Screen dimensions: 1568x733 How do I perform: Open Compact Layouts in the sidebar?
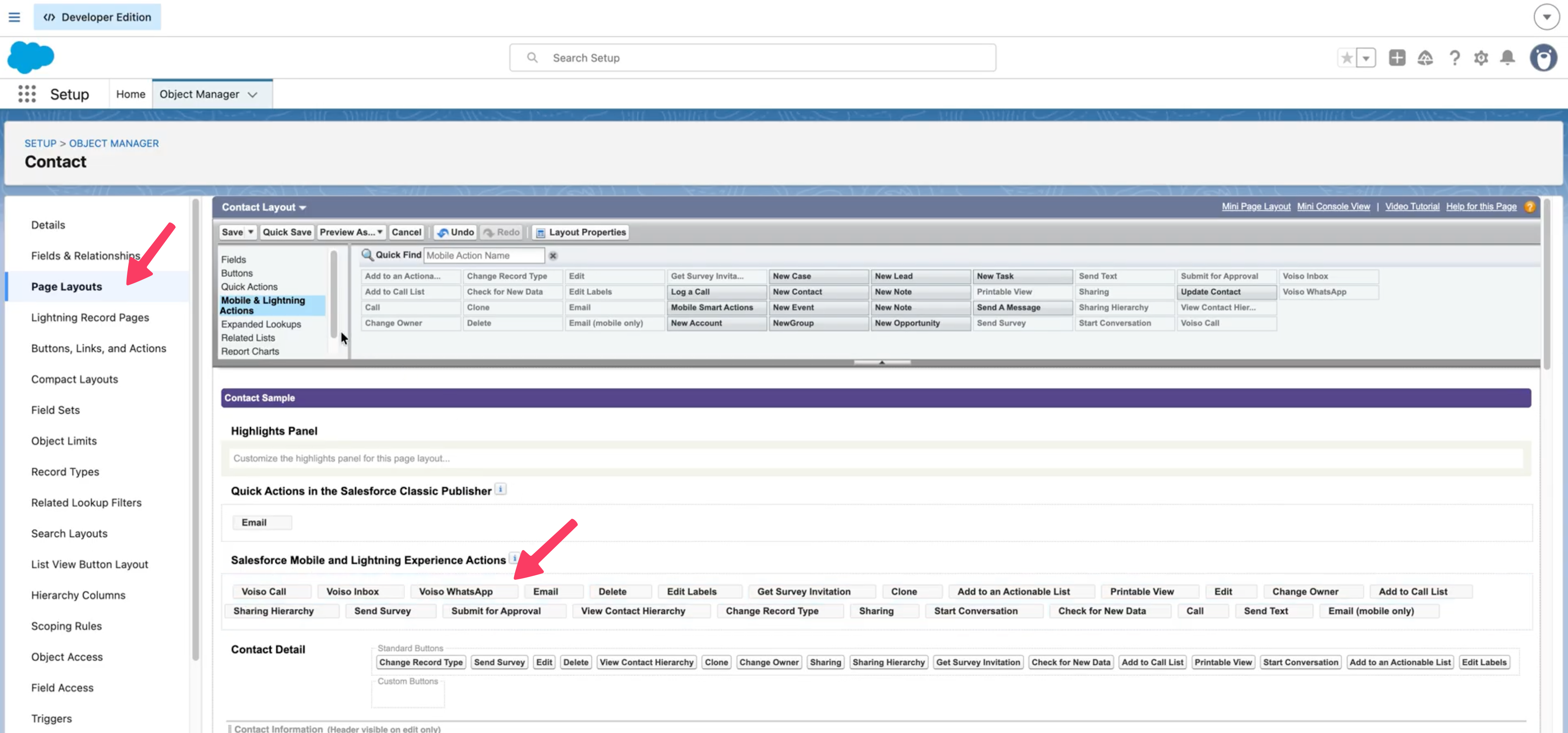(x=75, y=378)
